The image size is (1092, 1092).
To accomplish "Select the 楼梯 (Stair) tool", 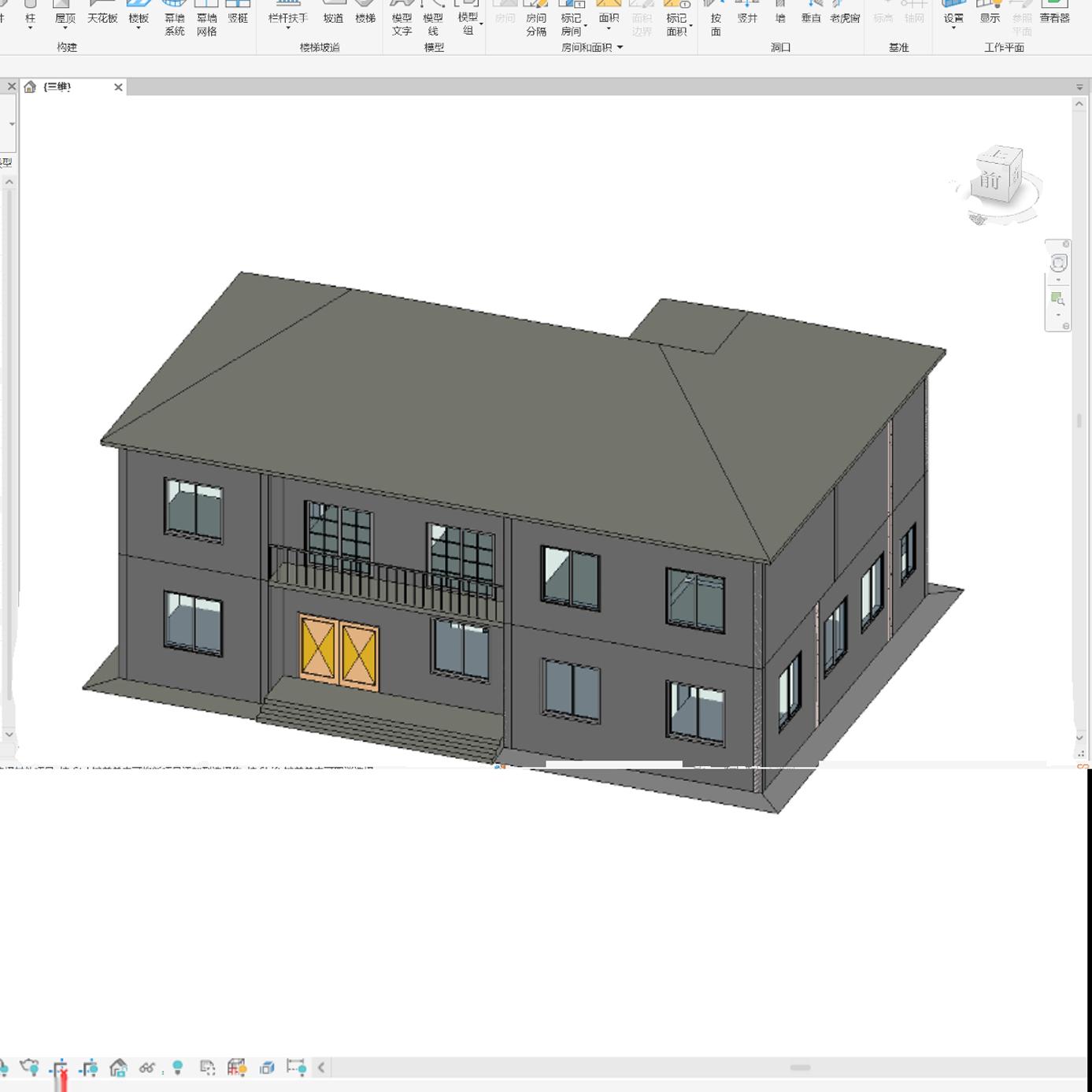I will [x=365, y=16].
